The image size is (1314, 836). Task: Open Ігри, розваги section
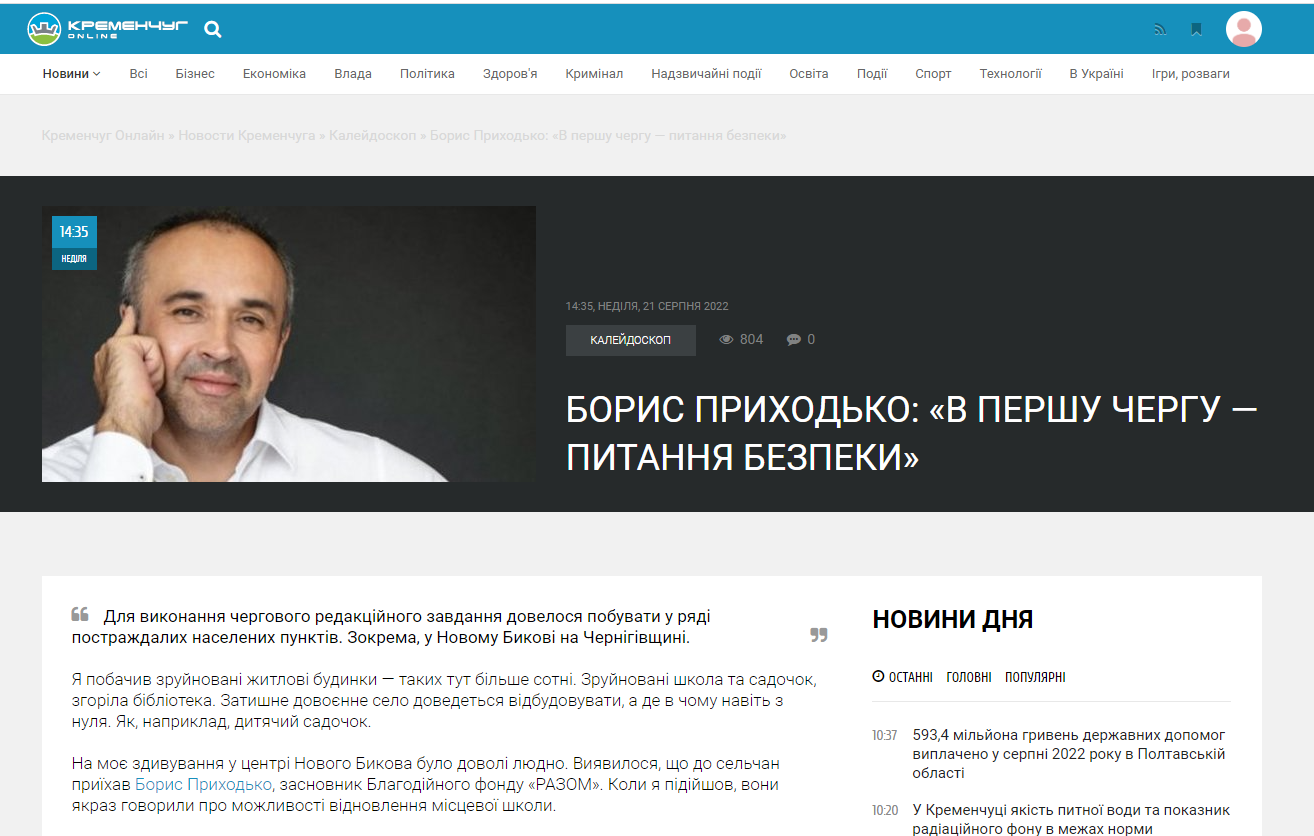[1190, 74]
